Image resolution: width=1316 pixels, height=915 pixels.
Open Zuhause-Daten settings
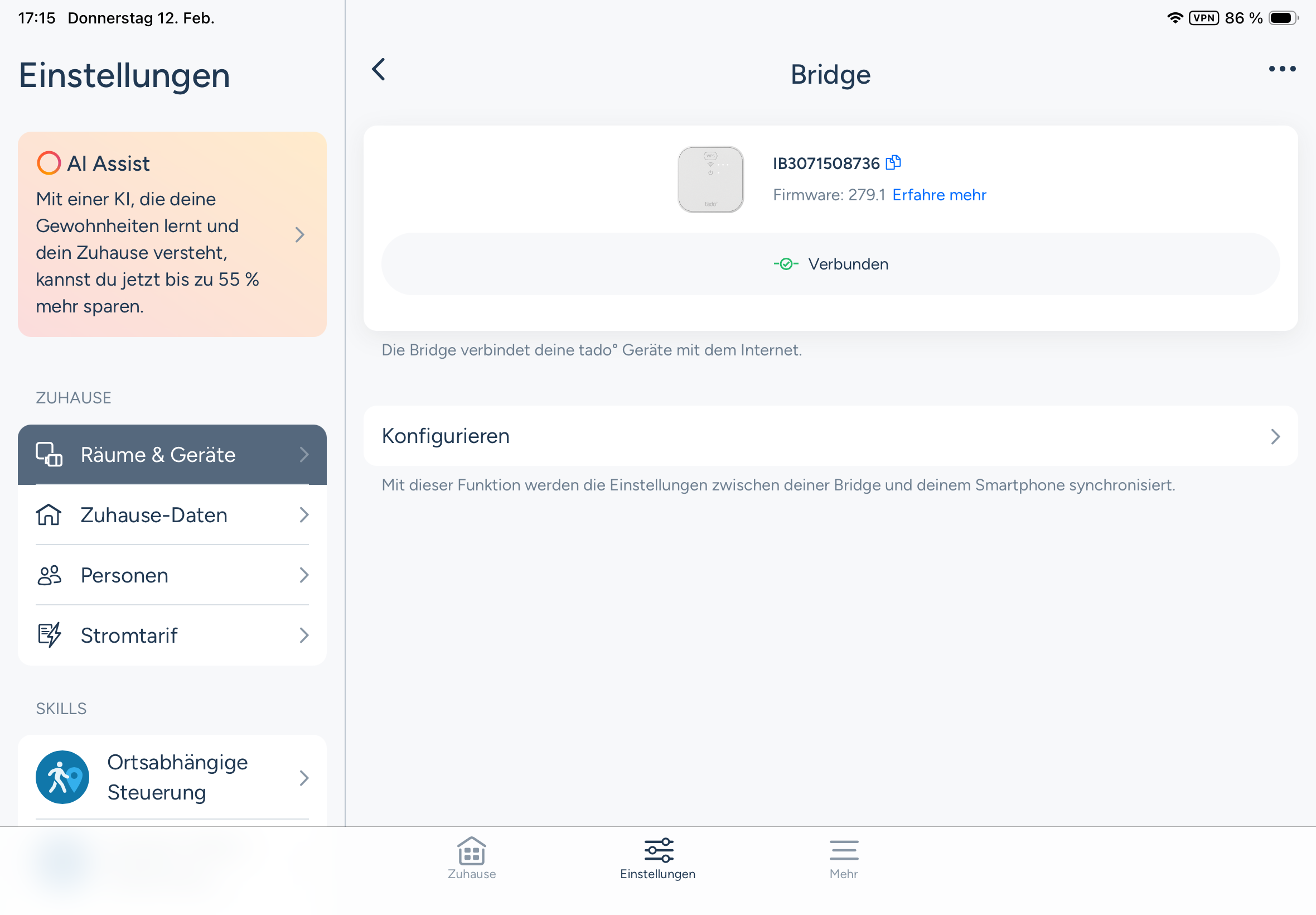tap(172, 515)
